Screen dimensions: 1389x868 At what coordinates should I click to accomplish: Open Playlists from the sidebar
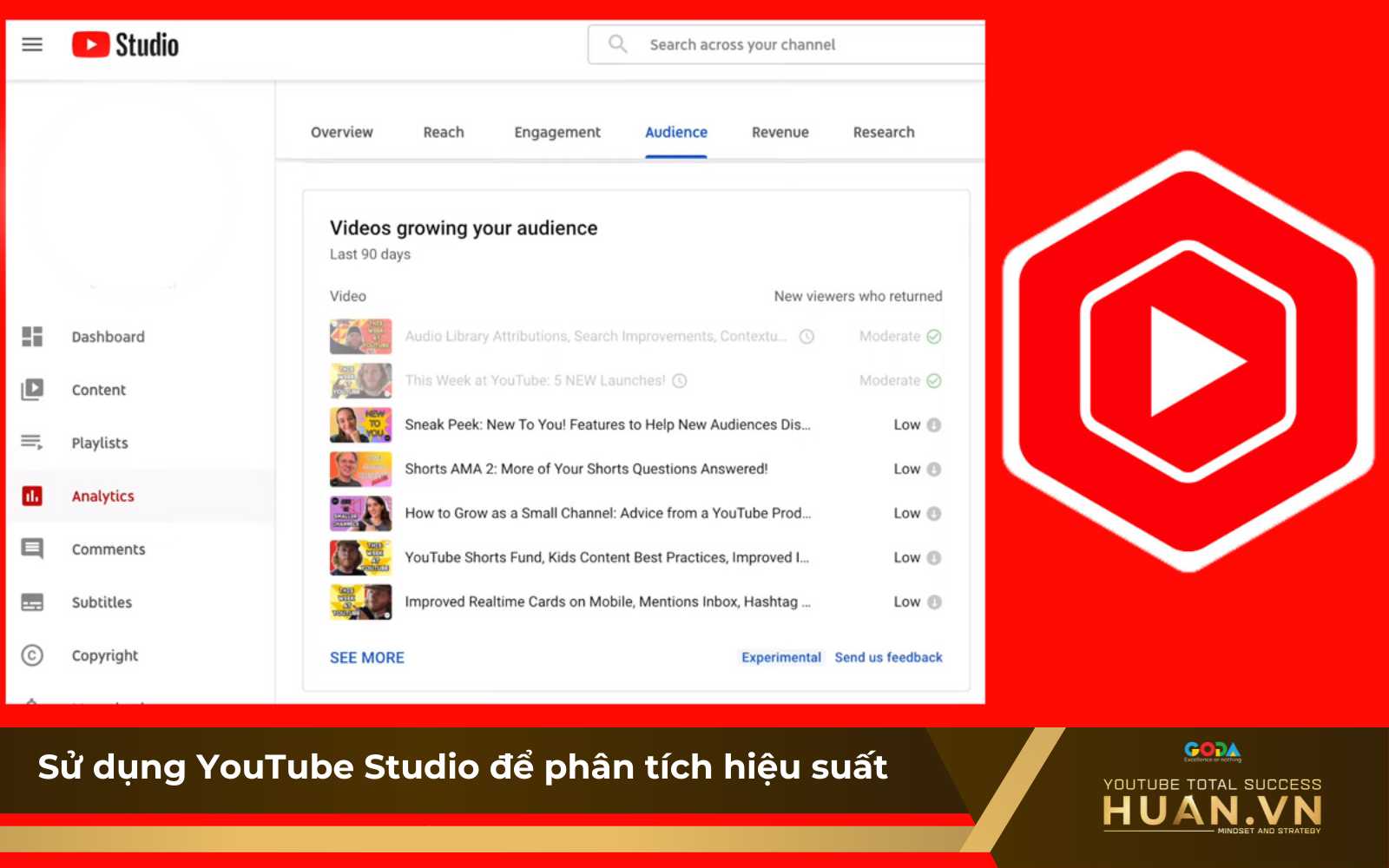tap(100, 443)
